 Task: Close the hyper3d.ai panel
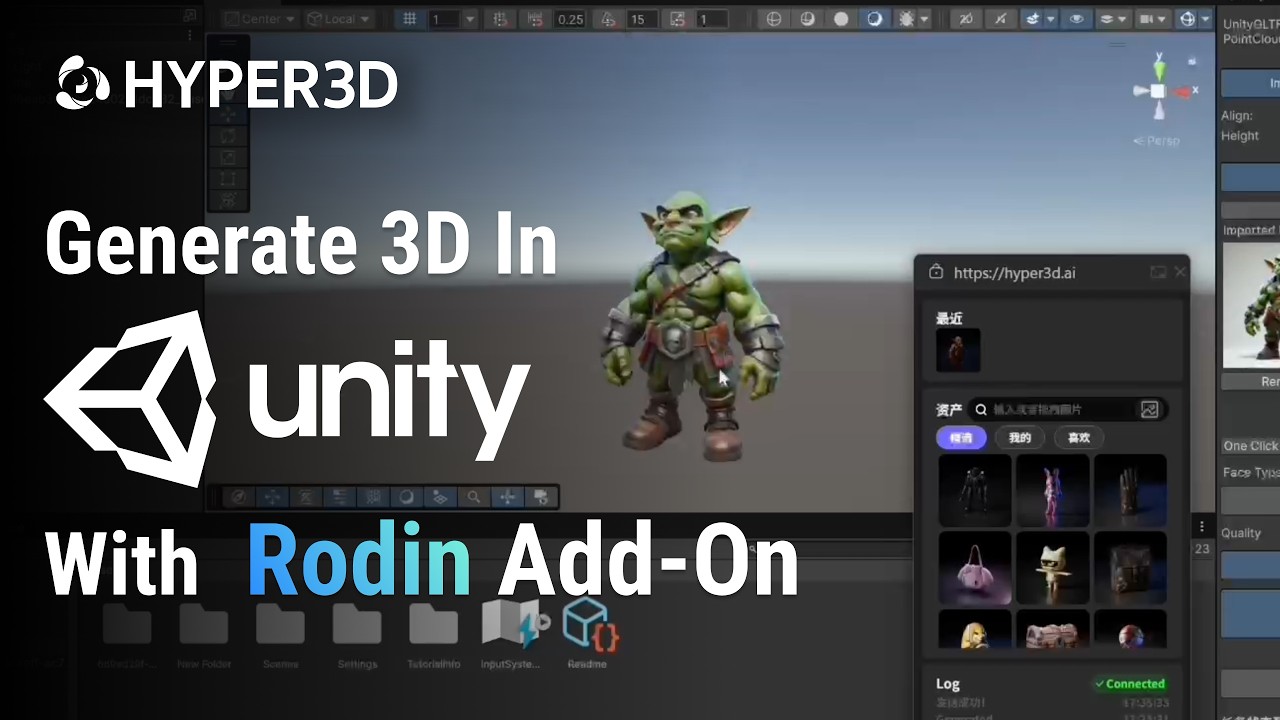tap(1180, 272)
